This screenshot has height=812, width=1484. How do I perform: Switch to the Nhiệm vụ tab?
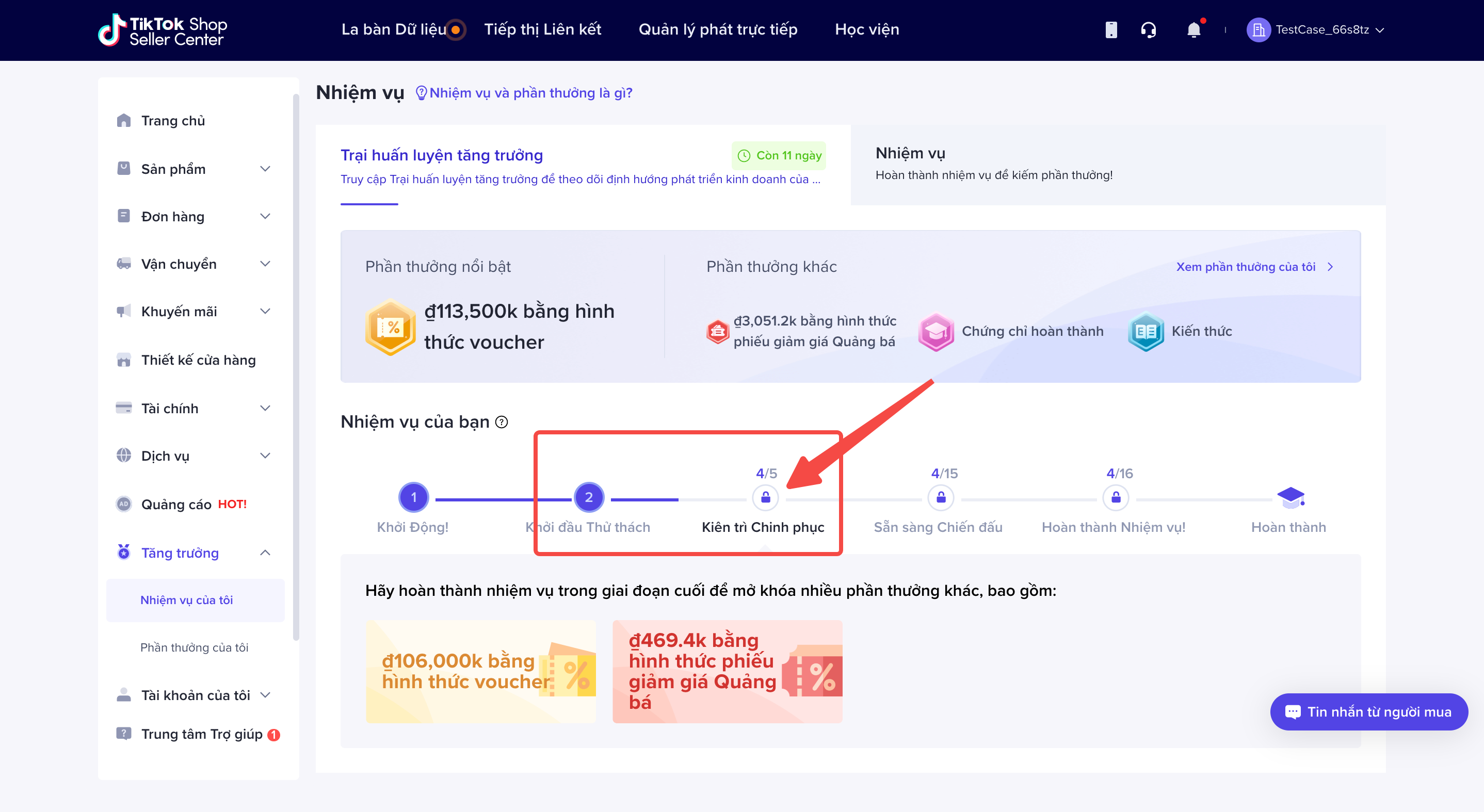(993, 164)
